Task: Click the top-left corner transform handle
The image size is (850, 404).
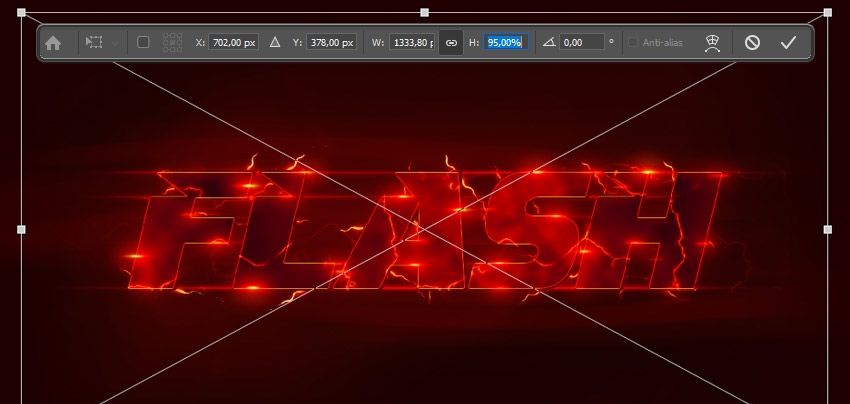Action: coord(21,12)
